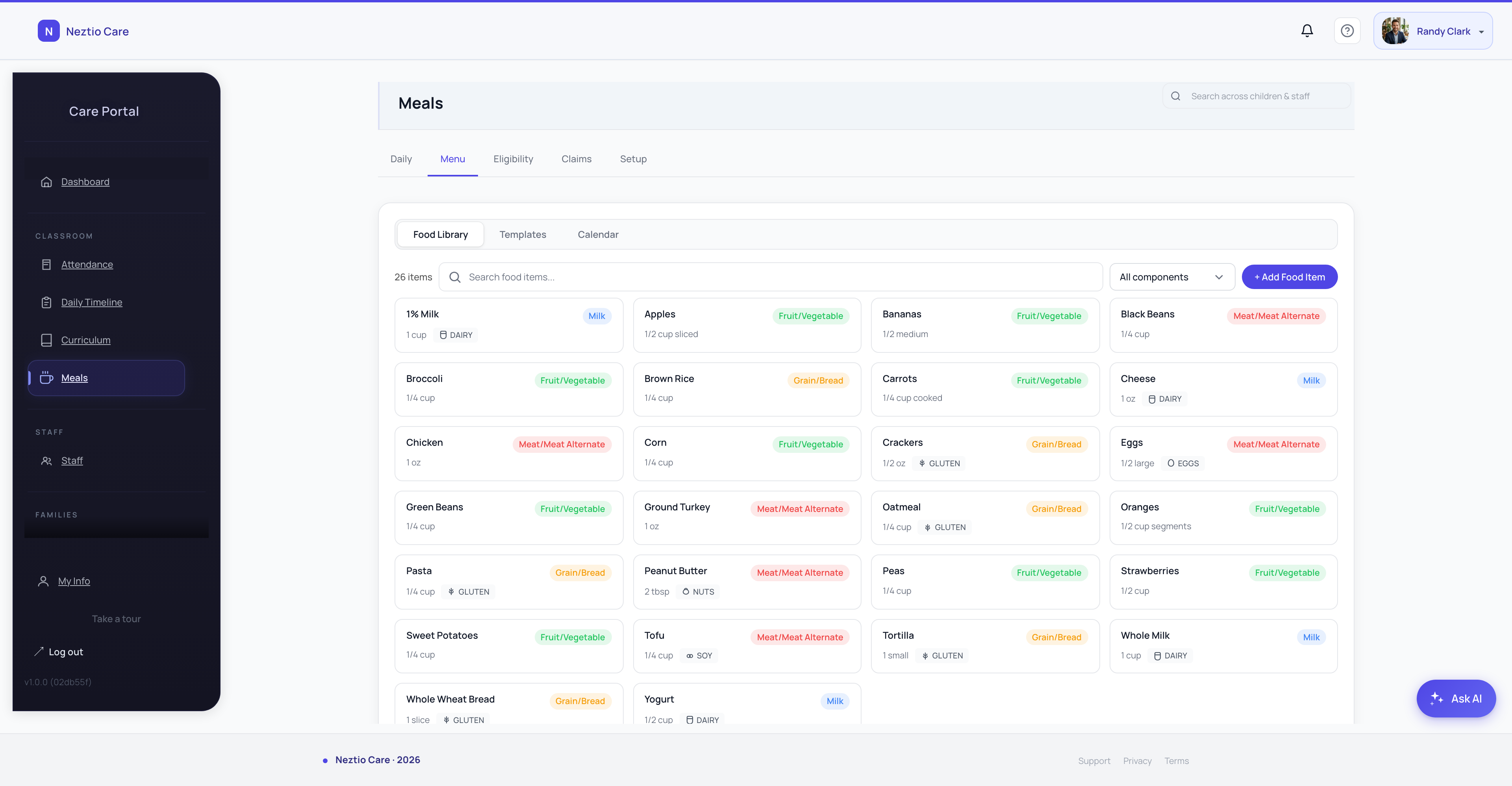Click the EGGS allergen icon on Eggs card
1512x786 pixels.
(1171, 463)
